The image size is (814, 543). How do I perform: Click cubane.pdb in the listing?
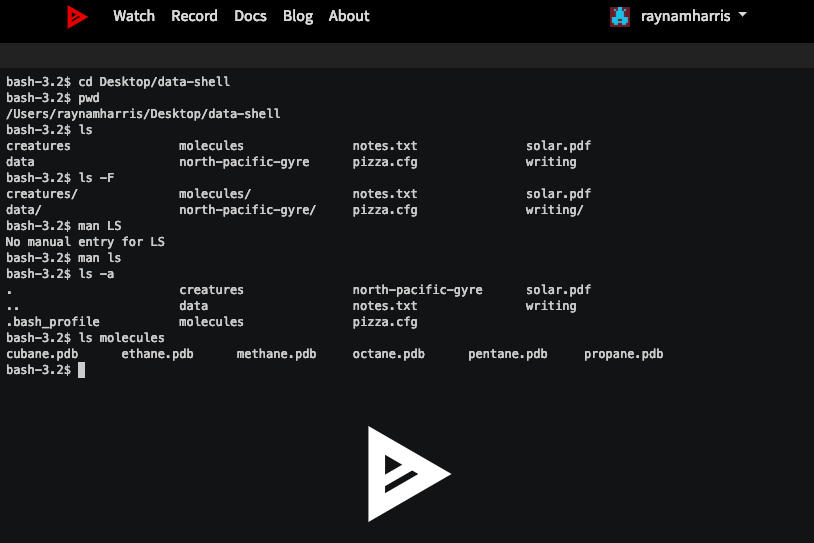(x=42, y=354)
